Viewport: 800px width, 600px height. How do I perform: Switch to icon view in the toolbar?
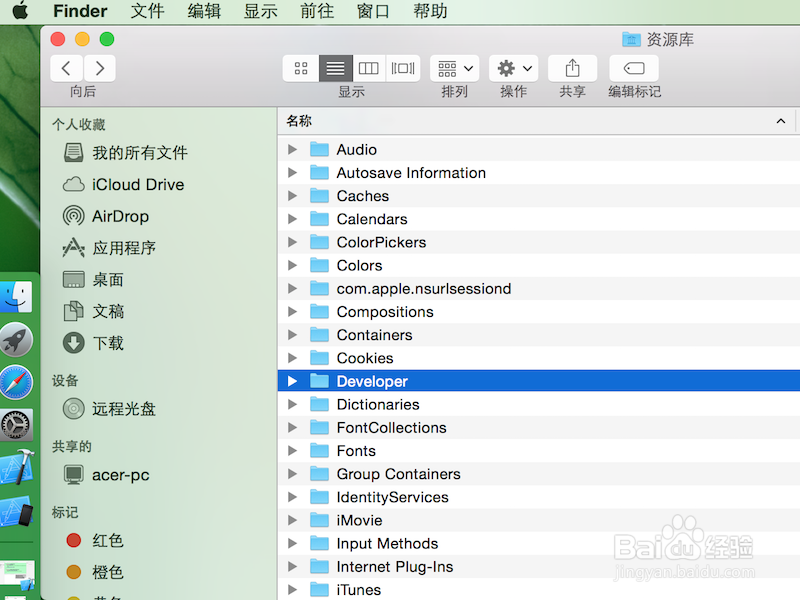[x=301, y=68]
